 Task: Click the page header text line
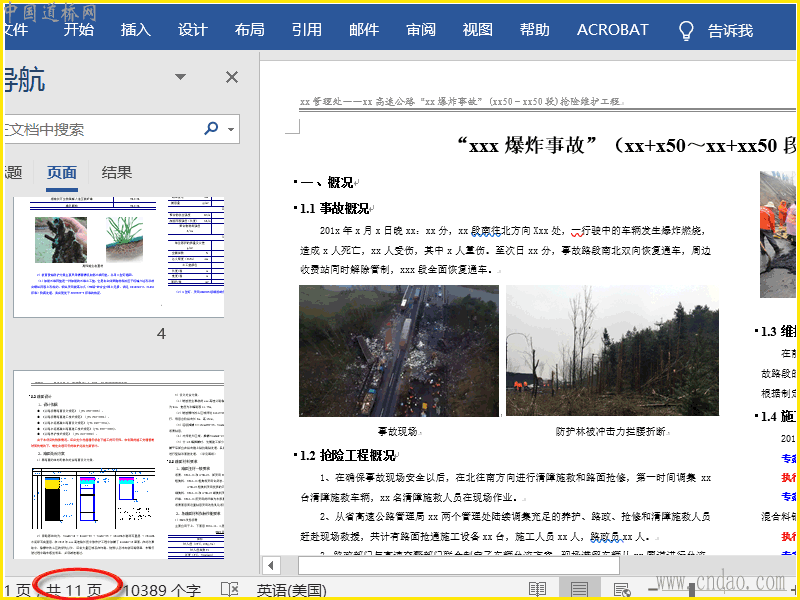[460, 102]
